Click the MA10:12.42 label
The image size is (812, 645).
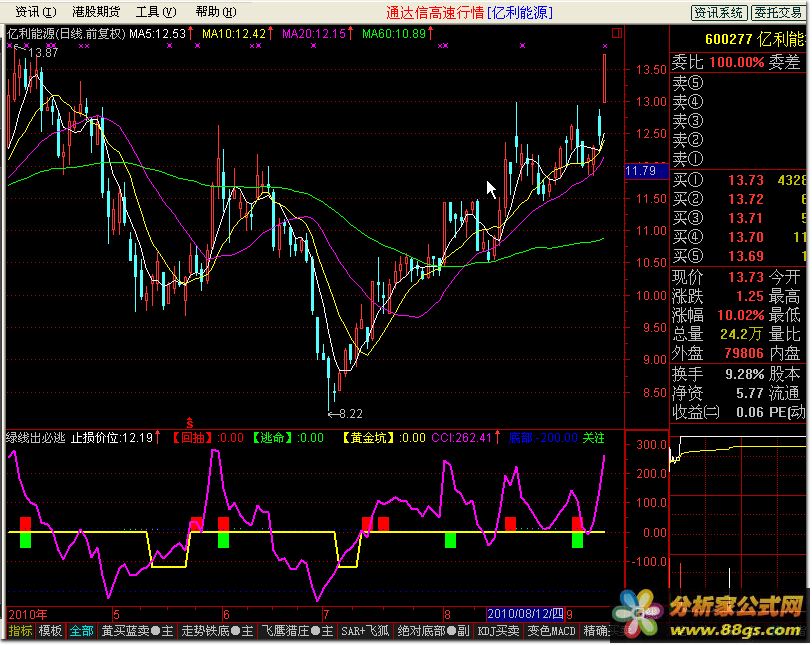[x=234, y=34]
